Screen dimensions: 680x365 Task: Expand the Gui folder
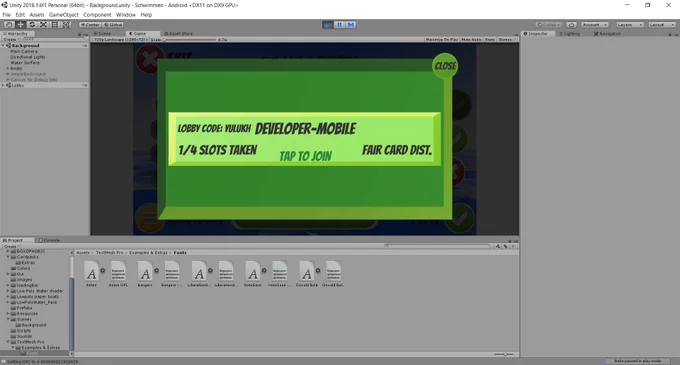8,274
